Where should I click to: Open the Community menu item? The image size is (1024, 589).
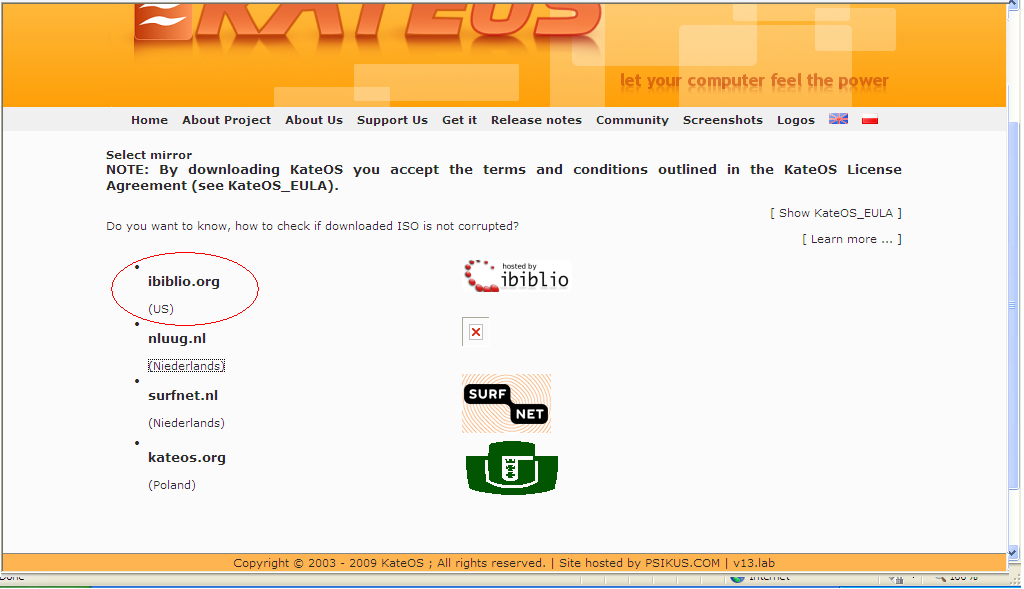point(632,120)
